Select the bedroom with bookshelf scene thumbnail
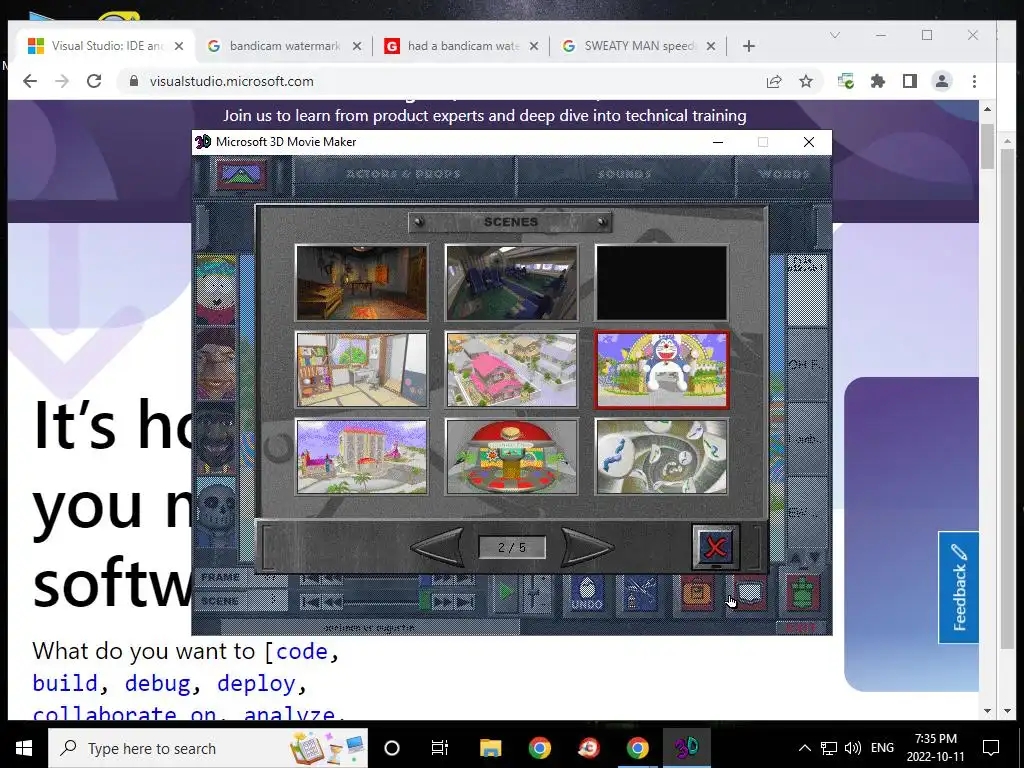 pyautogui.click(x=362, y=370)
